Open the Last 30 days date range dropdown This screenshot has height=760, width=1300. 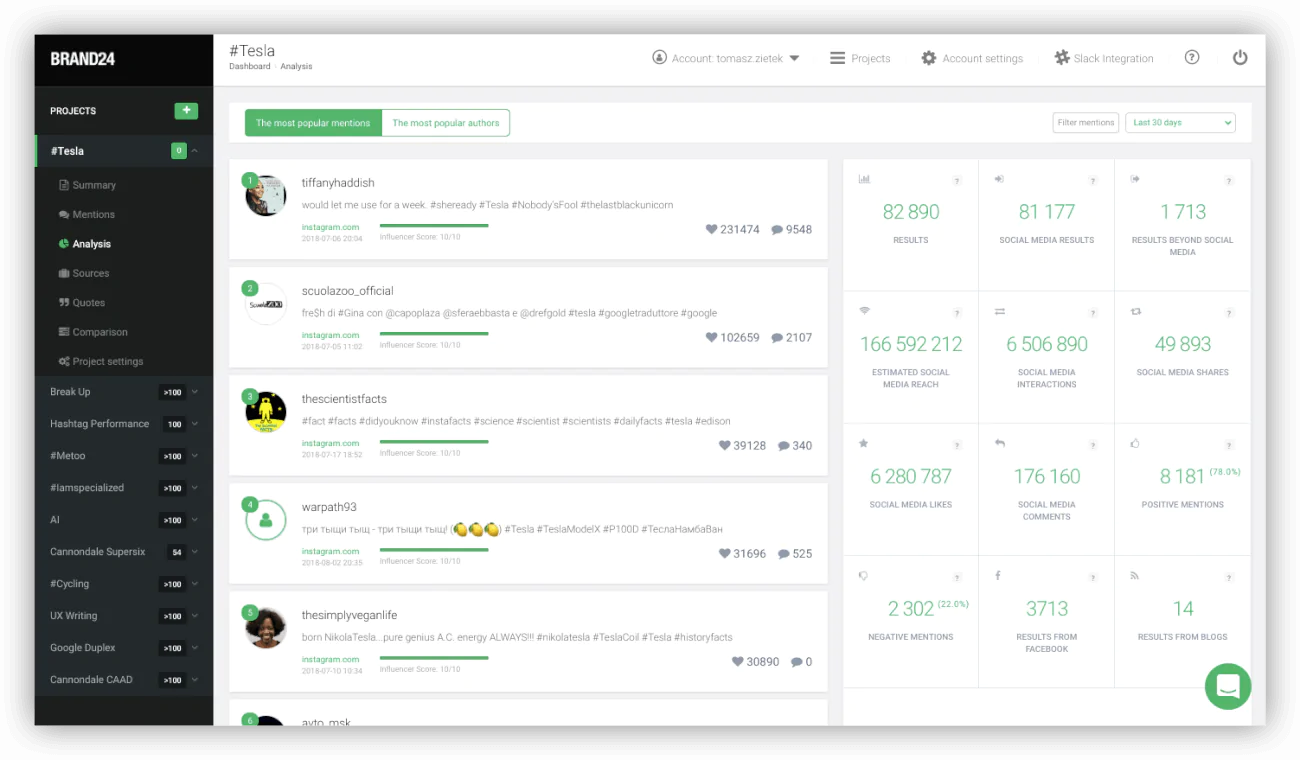1181,122
